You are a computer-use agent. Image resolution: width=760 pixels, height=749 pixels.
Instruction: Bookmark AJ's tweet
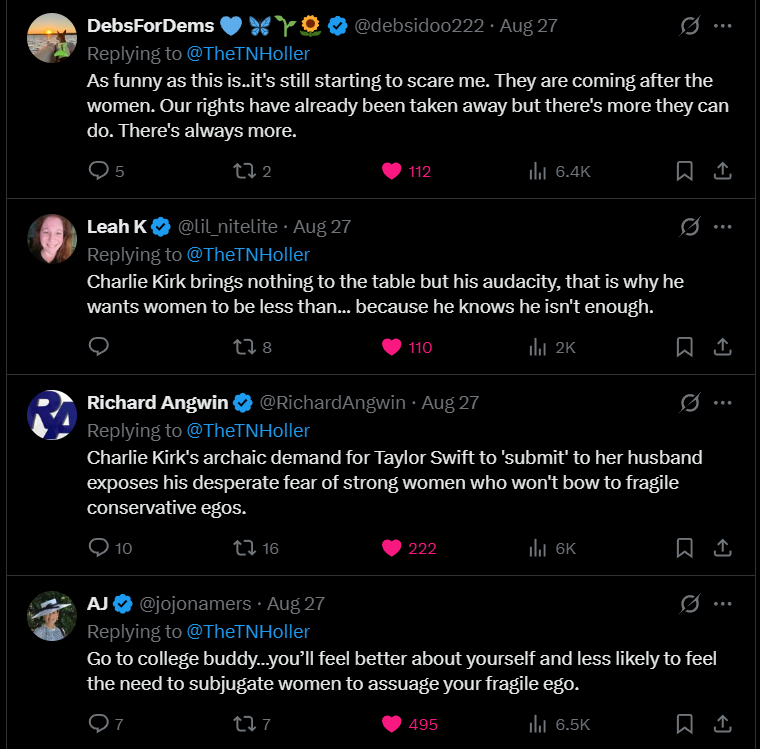point(685,724)
